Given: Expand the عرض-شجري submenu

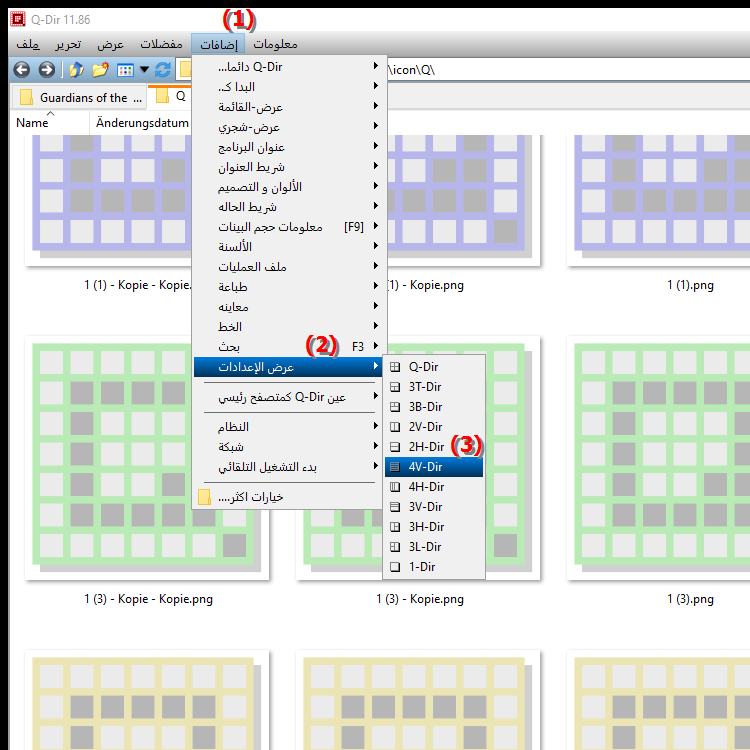Looking at the screenshot, I should 288,127.
